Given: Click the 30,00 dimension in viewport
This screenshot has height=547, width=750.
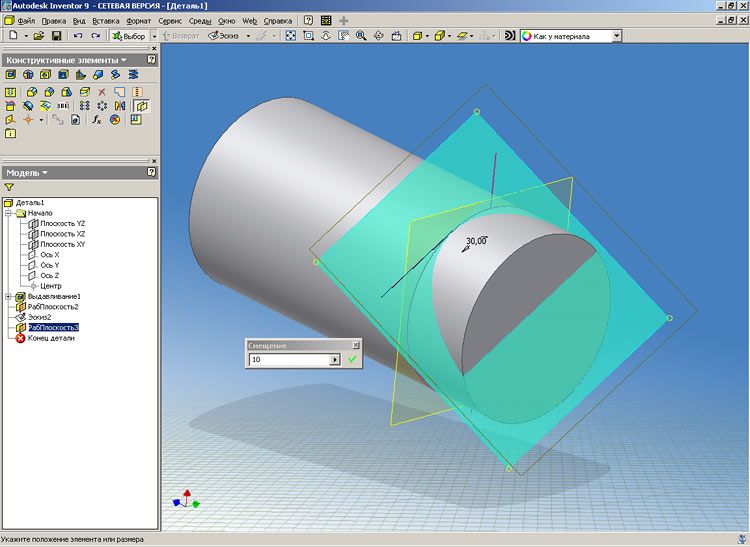Looking at the screenshot, I should (x=476, y=241).
